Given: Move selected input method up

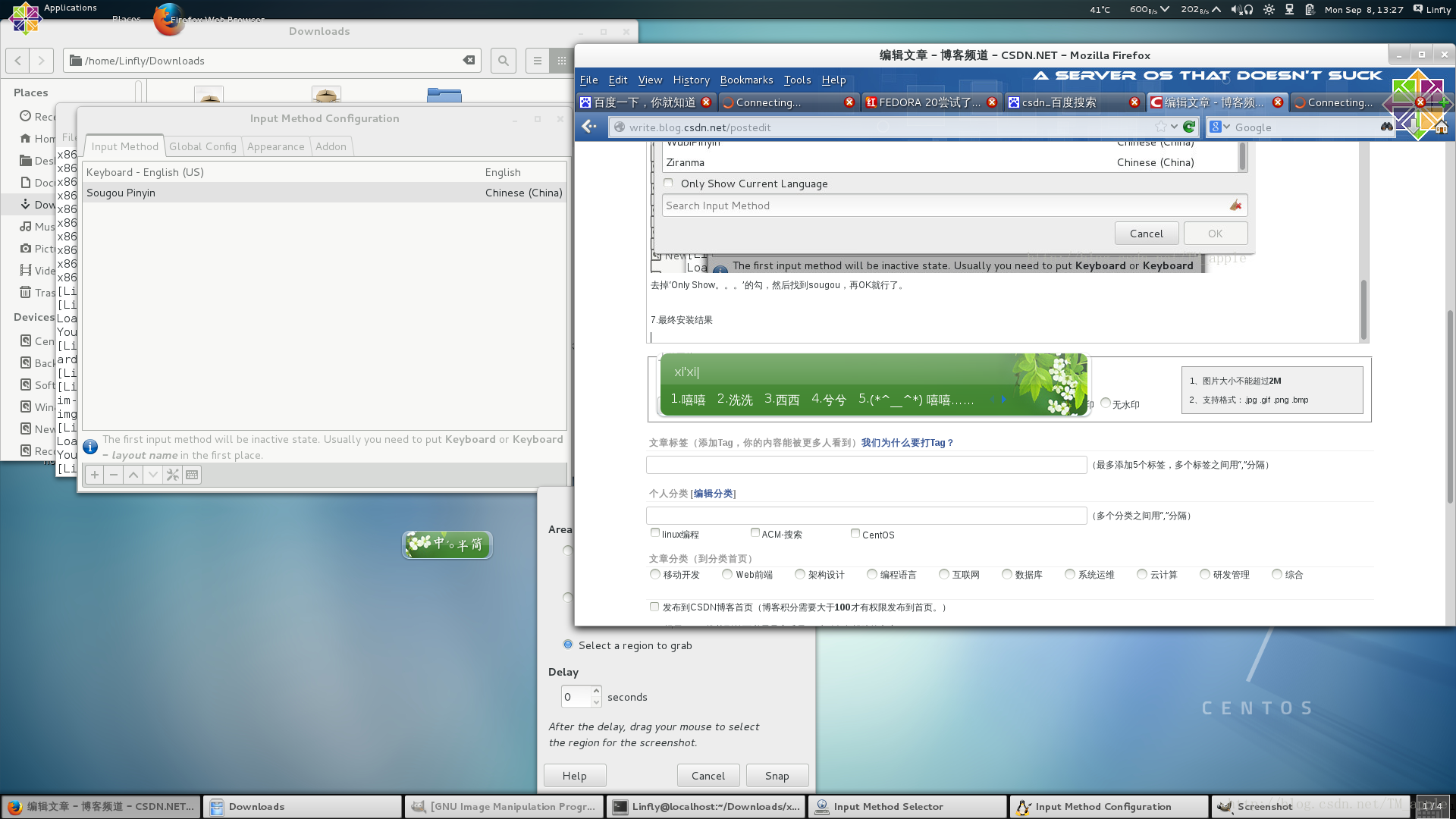Looking at the screenshot, I should click(x=133, y=475).
